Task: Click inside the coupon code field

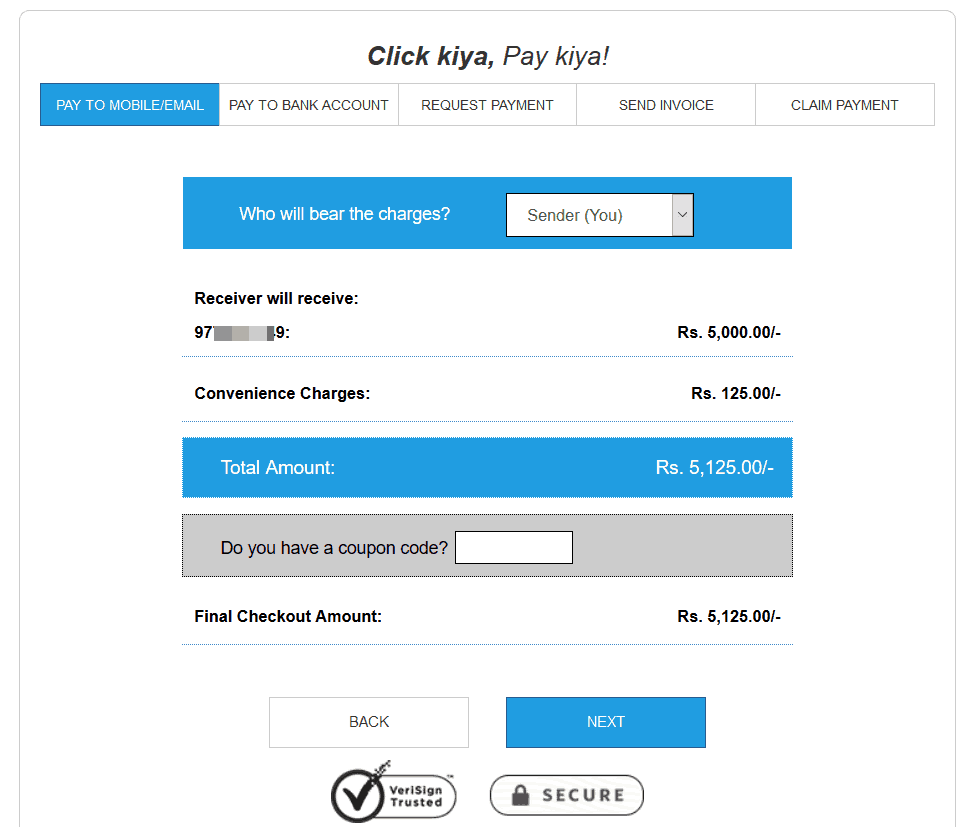Action: point(513,547)
